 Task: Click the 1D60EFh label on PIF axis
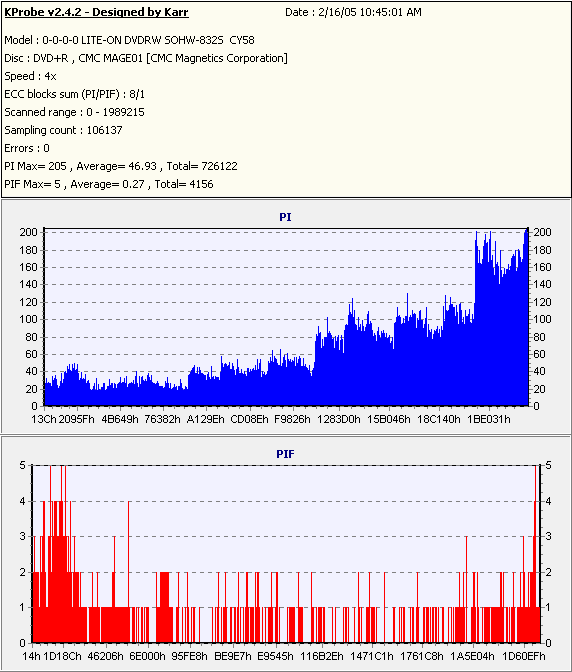tap(524, 657)
